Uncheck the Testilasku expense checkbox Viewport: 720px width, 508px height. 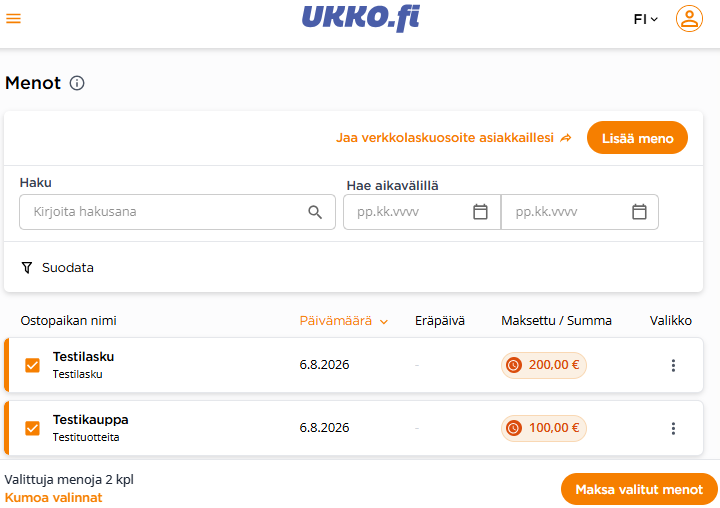[x=32, y=366]
